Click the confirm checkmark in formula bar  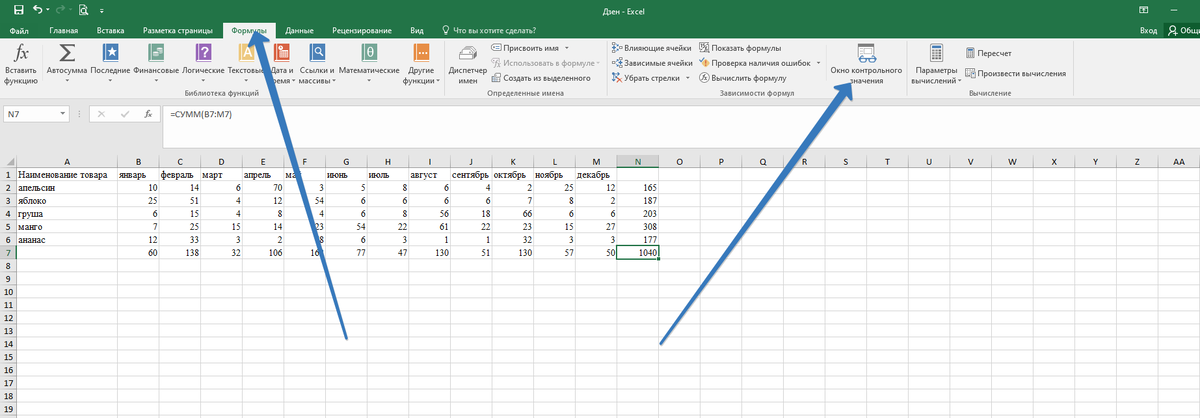125,114
